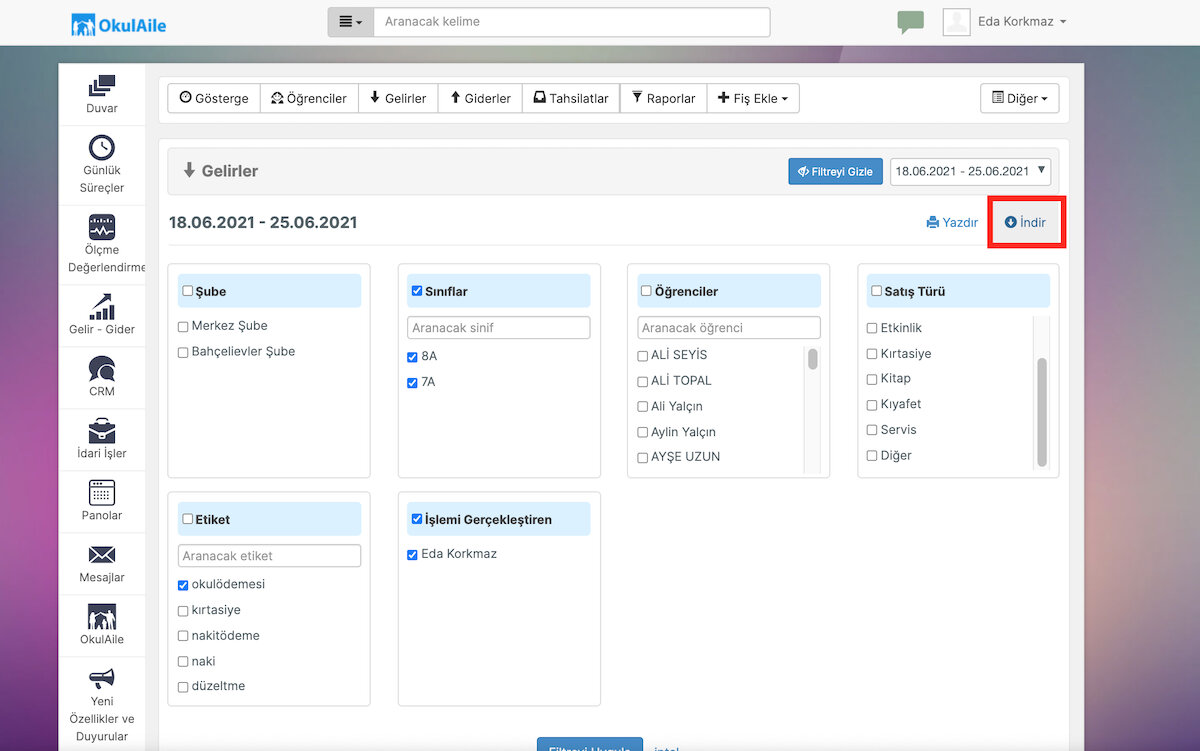
Task: Click the Yazdır print link
Action: [952, 222]
